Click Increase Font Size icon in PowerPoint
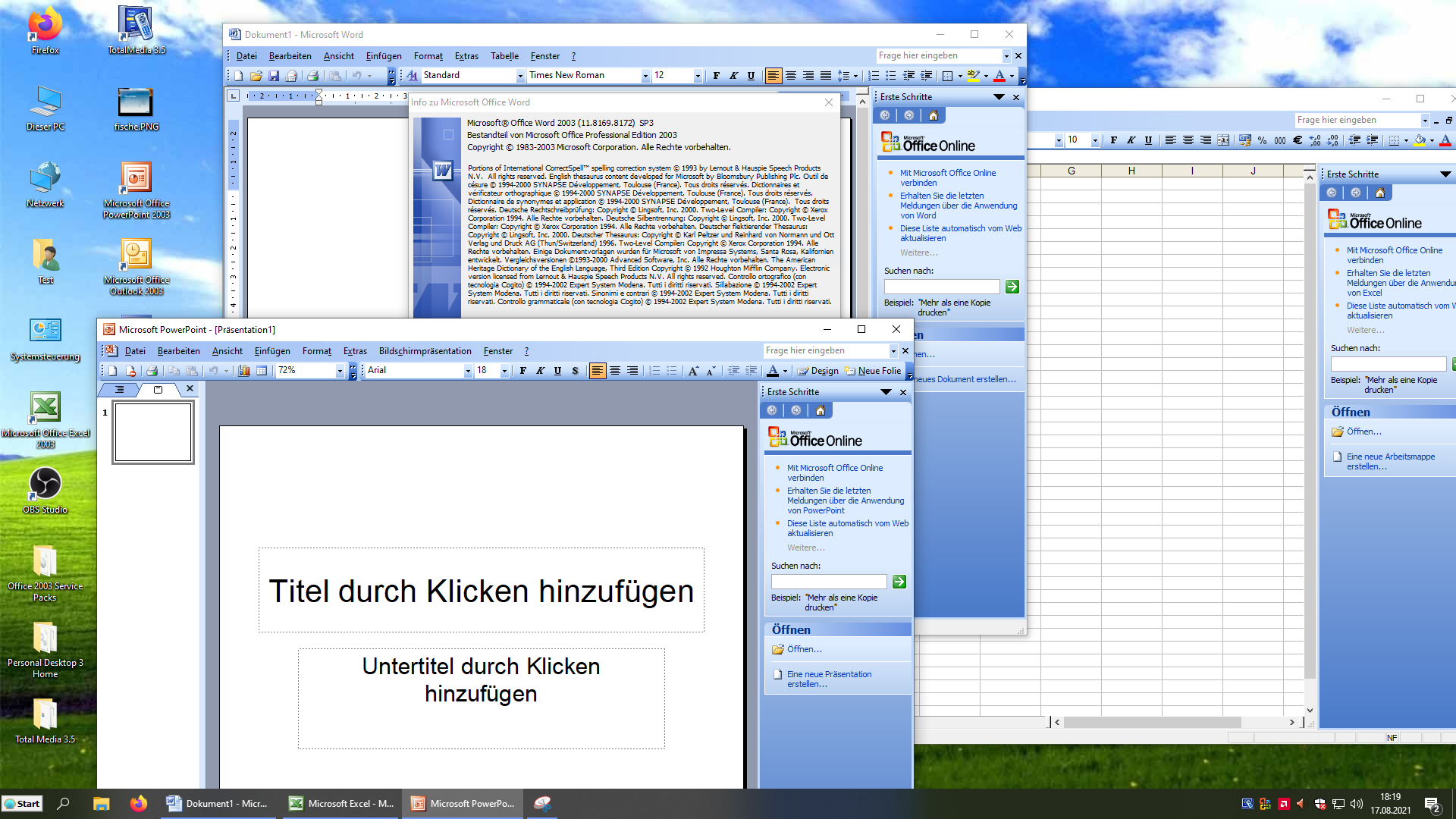This screenshot has width=1456, height=819. pyautogui.click(x=693, y=371)
